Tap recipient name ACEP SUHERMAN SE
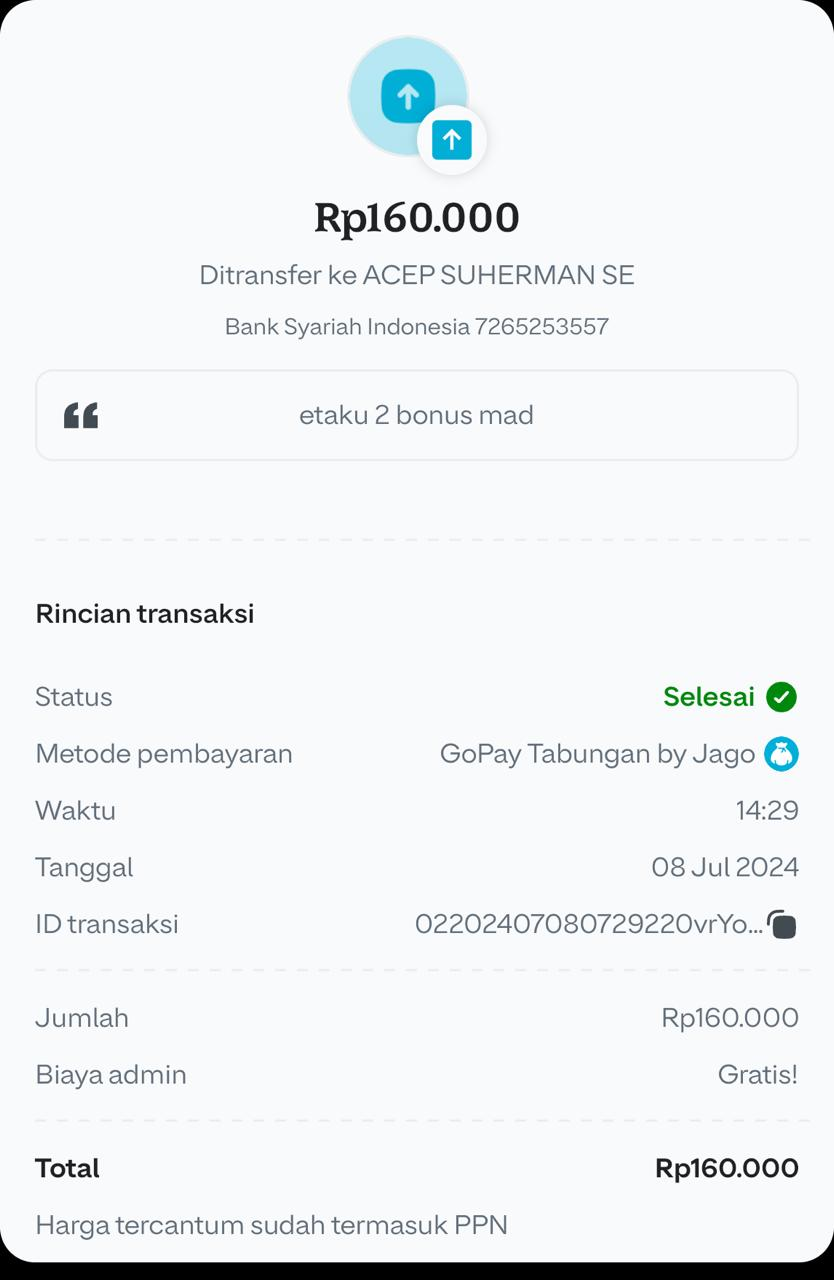The width and height of the screenshot is (834, 1280). click(498, 275)
